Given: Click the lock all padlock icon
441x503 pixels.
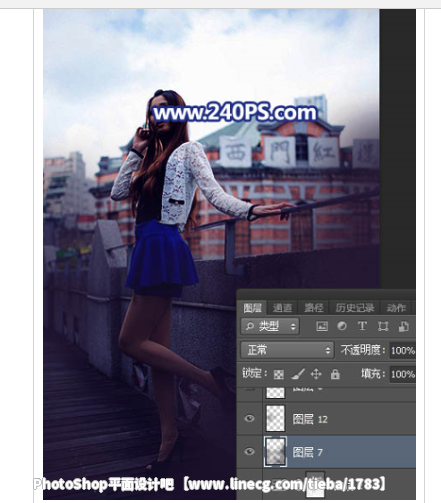Looking at the screenshot, I should coord(335,374).
